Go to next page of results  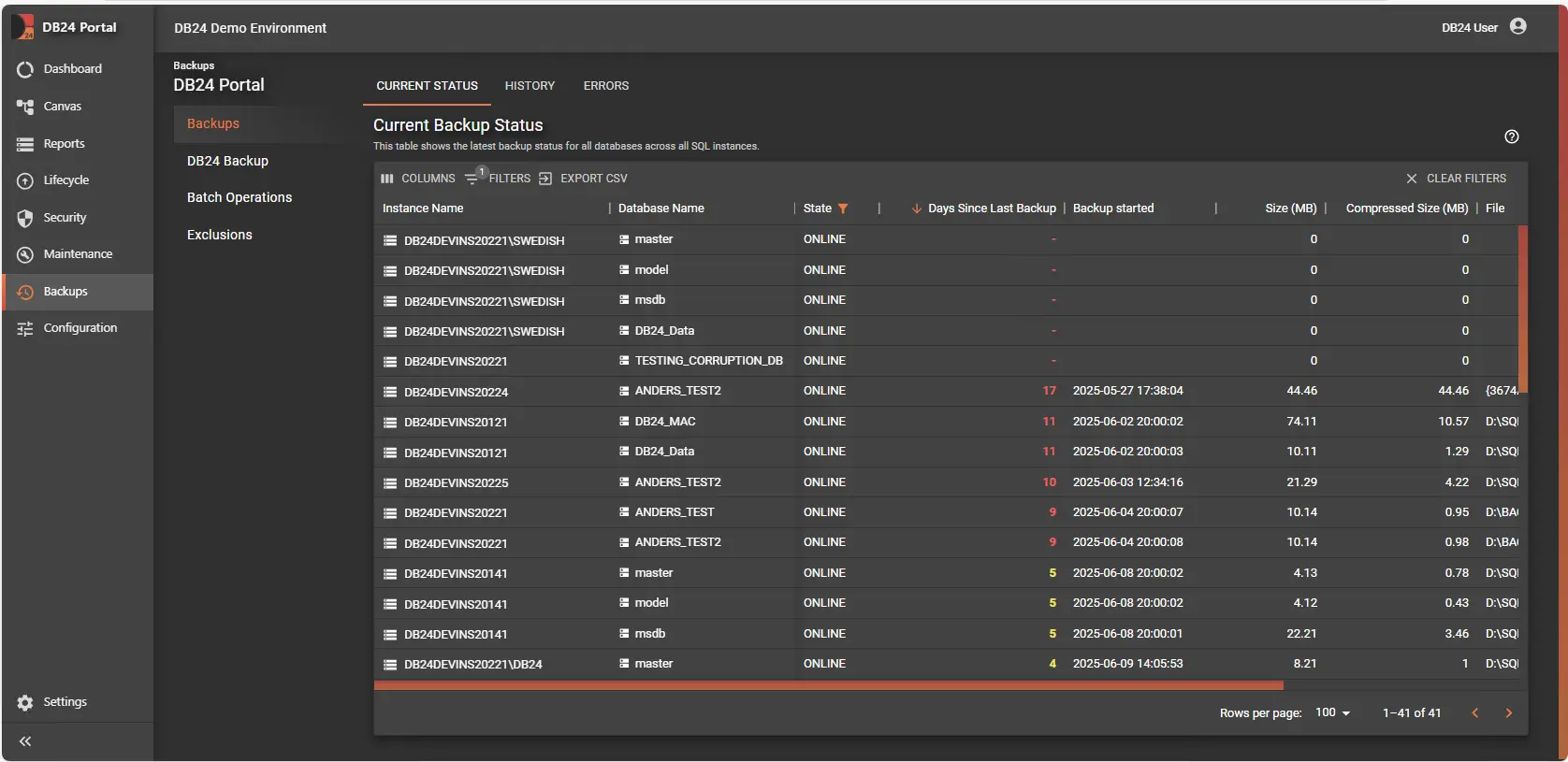(x=1508, y=712)
